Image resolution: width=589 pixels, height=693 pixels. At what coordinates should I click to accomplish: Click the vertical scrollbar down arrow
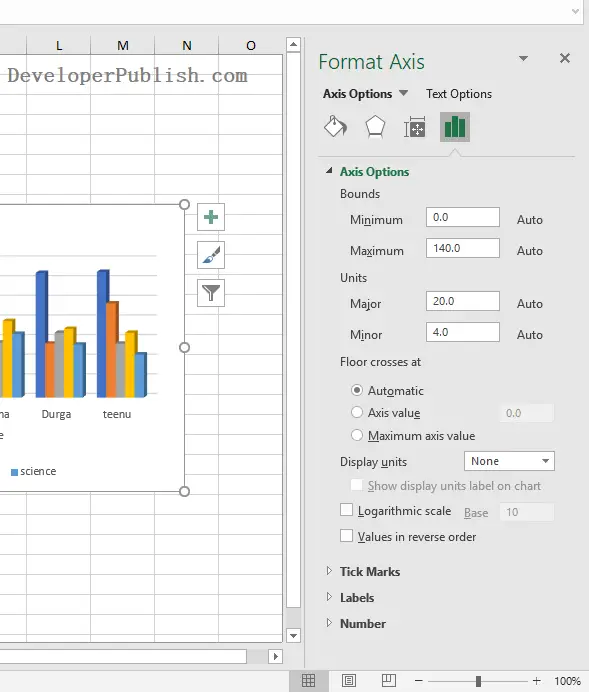tap(293, 636)
